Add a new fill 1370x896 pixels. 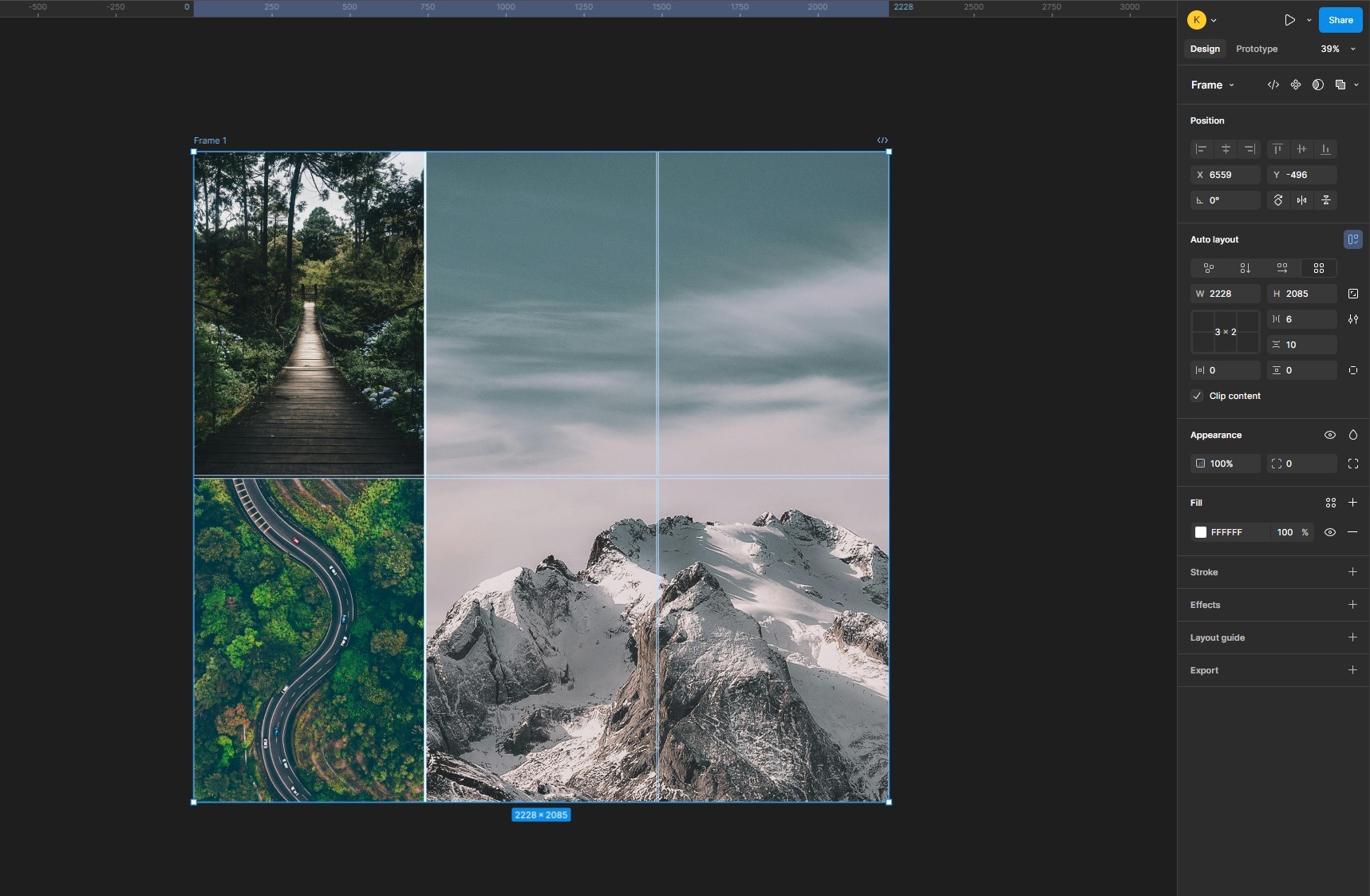(1352, 503)
